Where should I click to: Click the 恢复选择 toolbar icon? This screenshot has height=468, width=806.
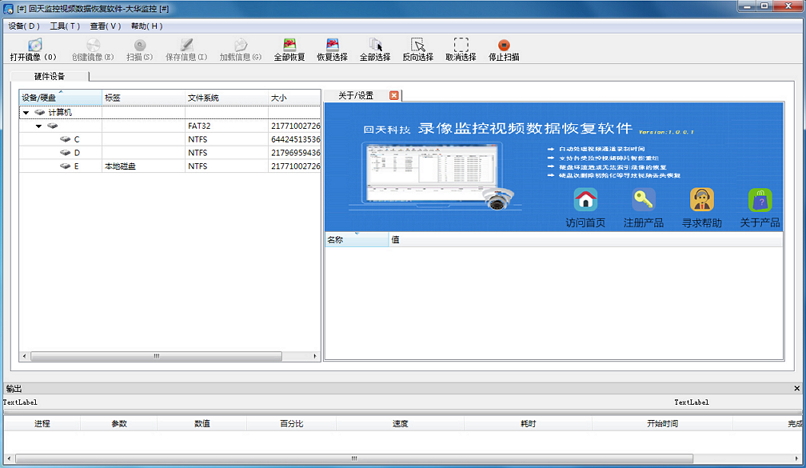[x=332, y=45]
